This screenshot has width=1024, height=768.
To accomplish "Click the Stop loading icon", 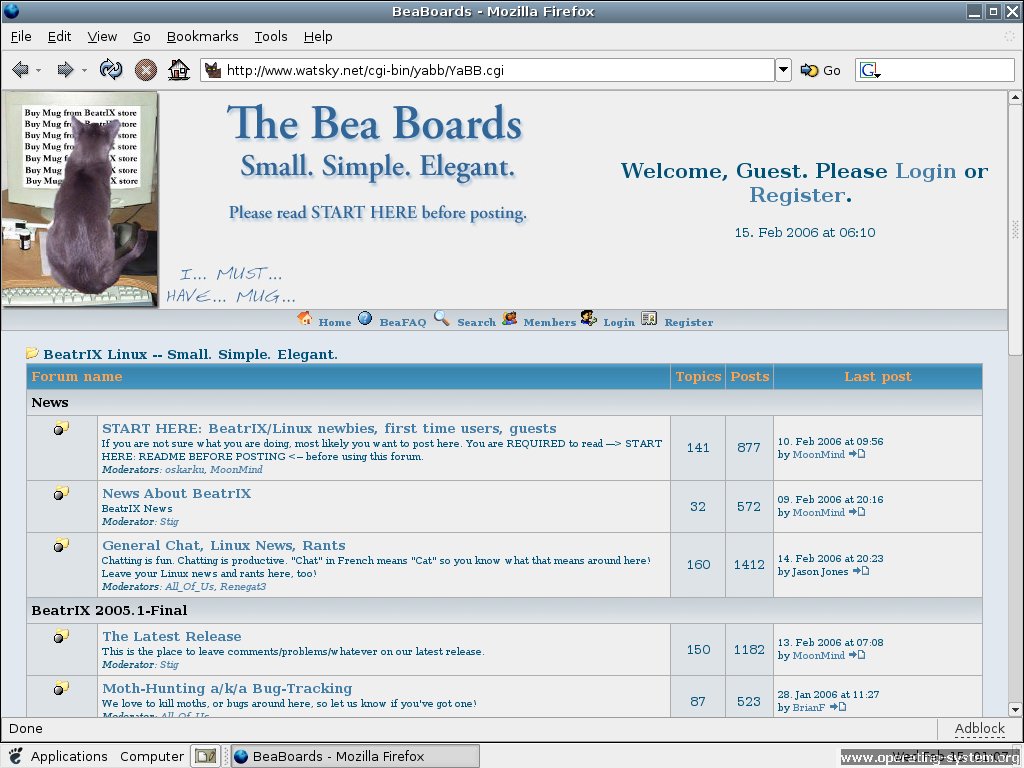I will [146, 70].
